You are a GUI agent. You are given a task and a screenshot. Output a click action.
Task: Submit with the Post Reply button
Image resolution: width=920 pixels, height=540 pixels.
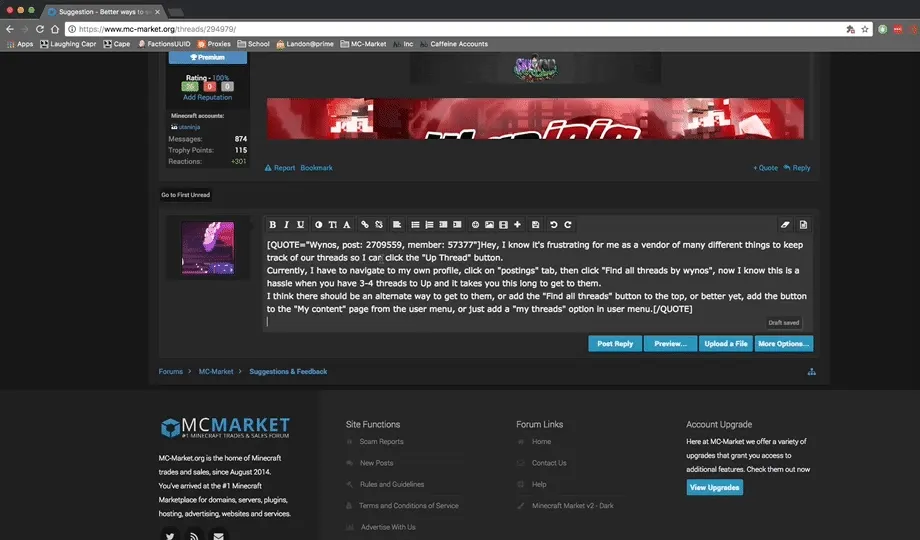[615, 344]
